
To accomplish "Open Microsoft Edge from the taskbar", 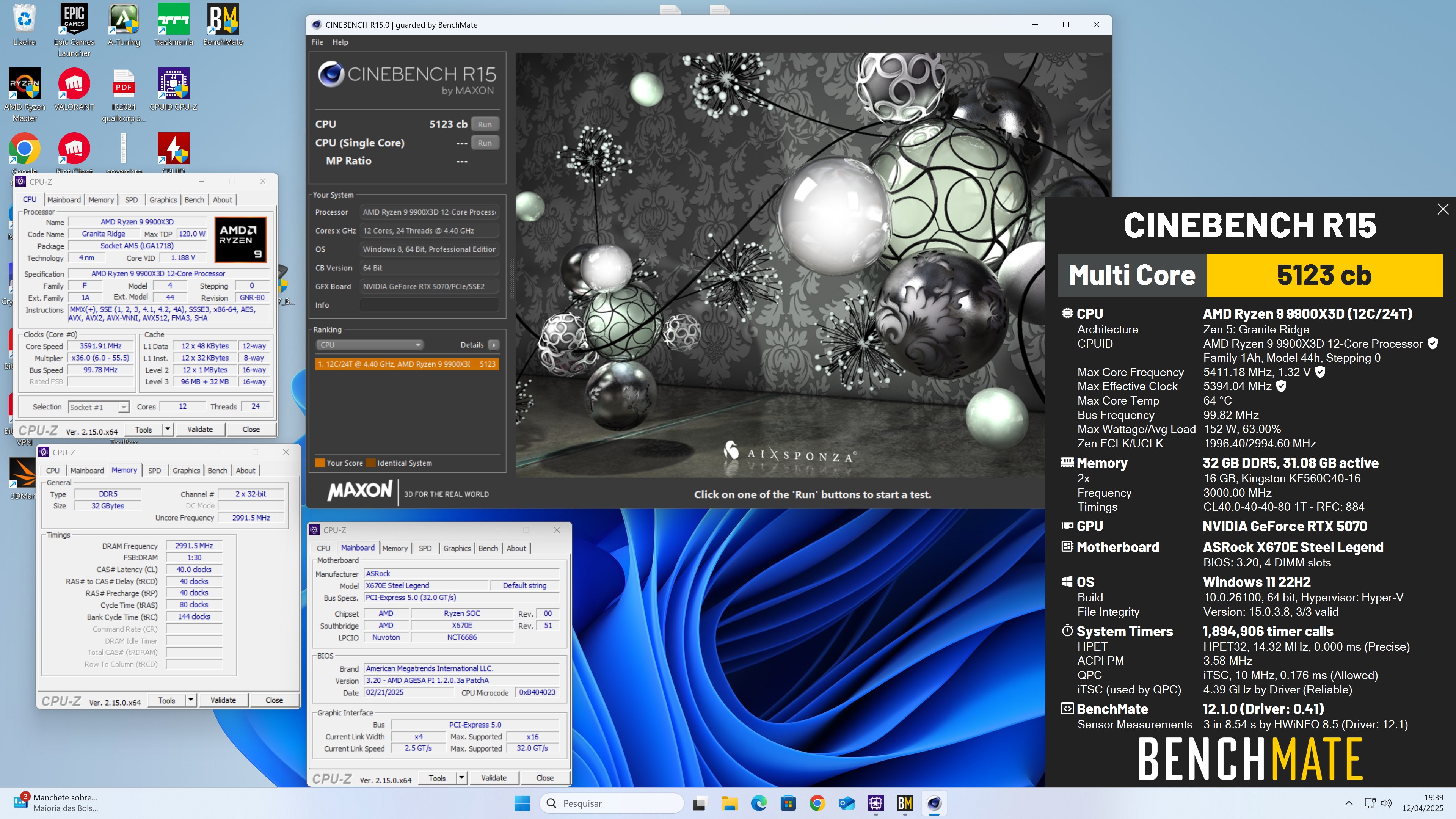I will 758,803.
